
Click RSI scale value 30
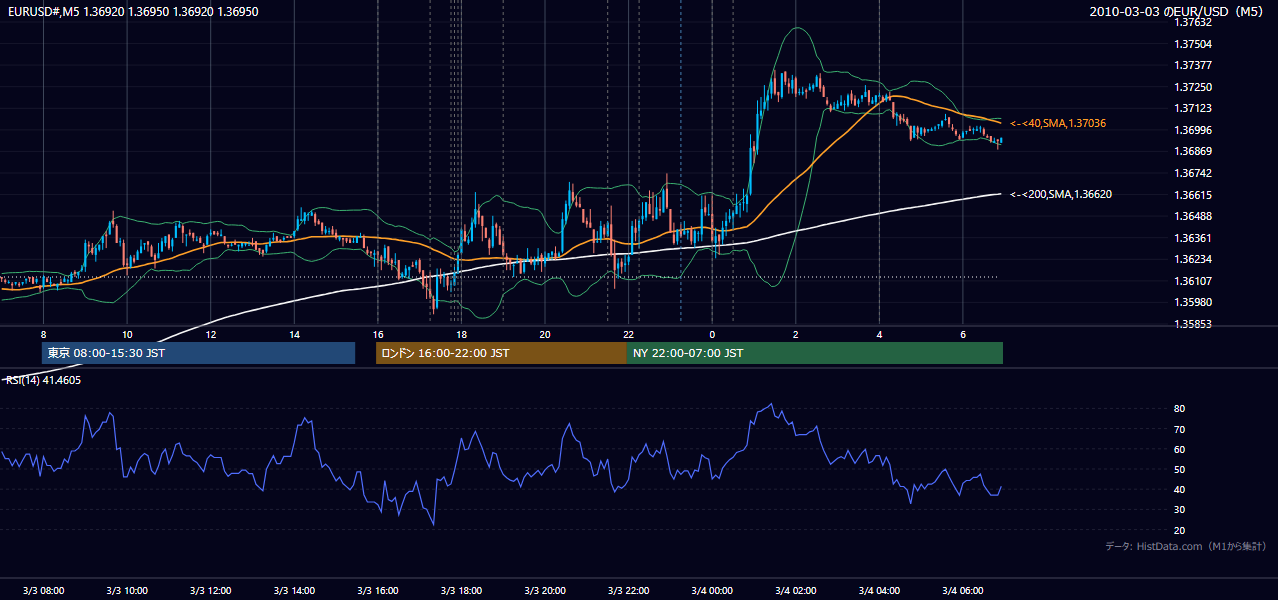pyautogui.click(x=1179, y=510)
